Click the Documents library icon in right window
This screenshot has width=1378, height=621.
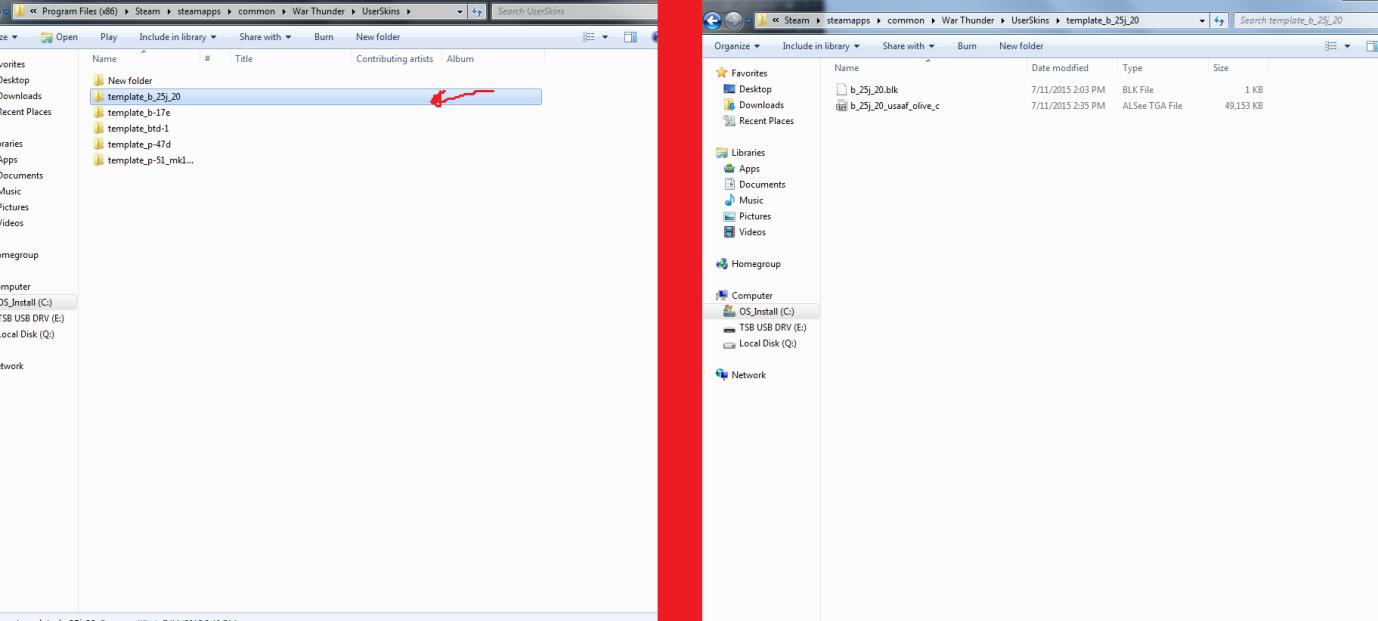729,185
